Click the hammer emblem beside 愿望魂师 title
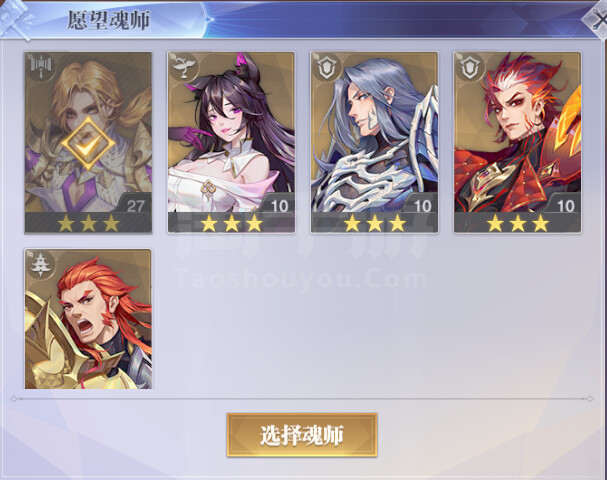 point(17,19)
